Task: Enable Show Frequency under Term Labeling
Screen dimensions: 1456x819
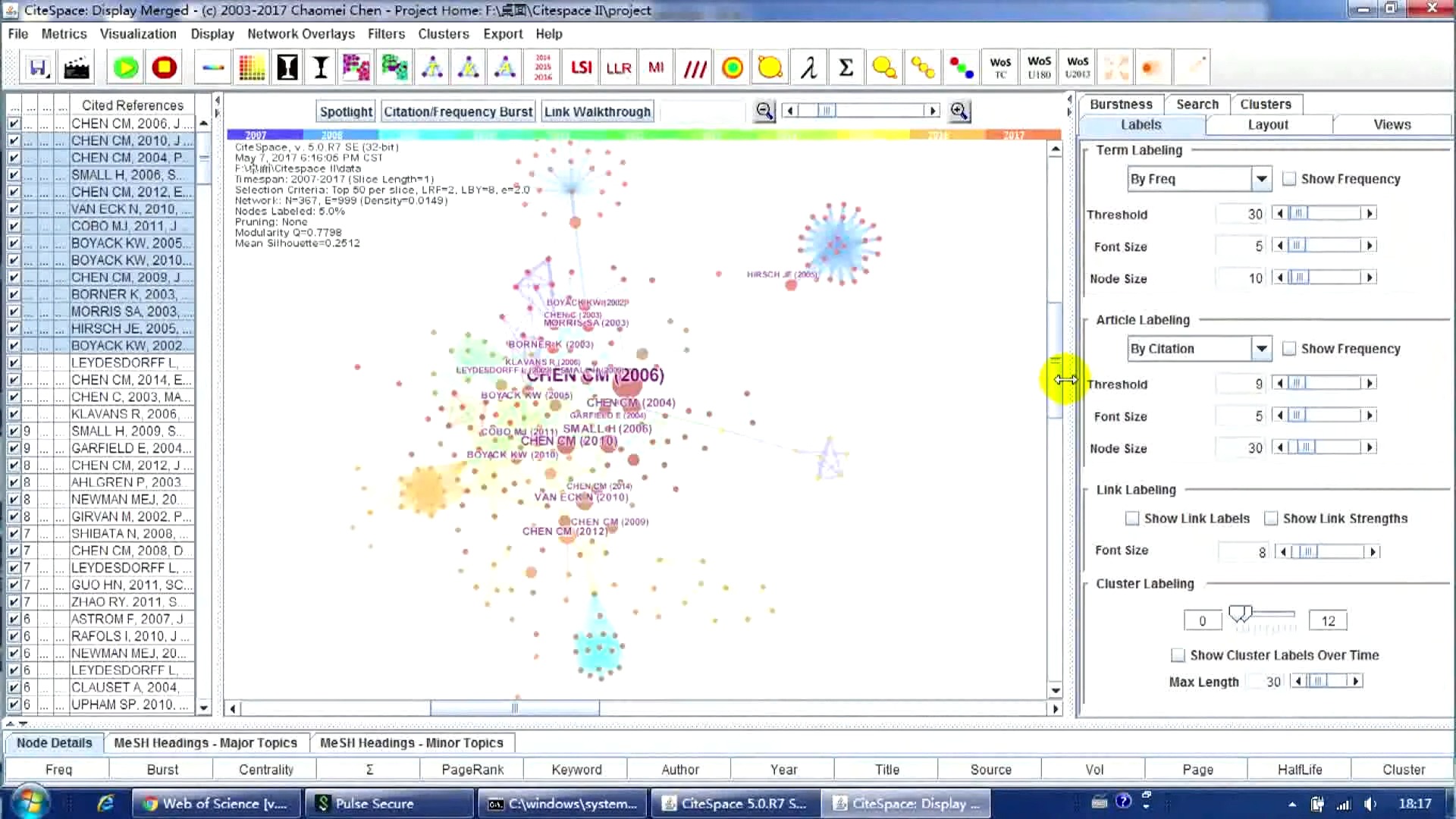Action: point(1289,179)
